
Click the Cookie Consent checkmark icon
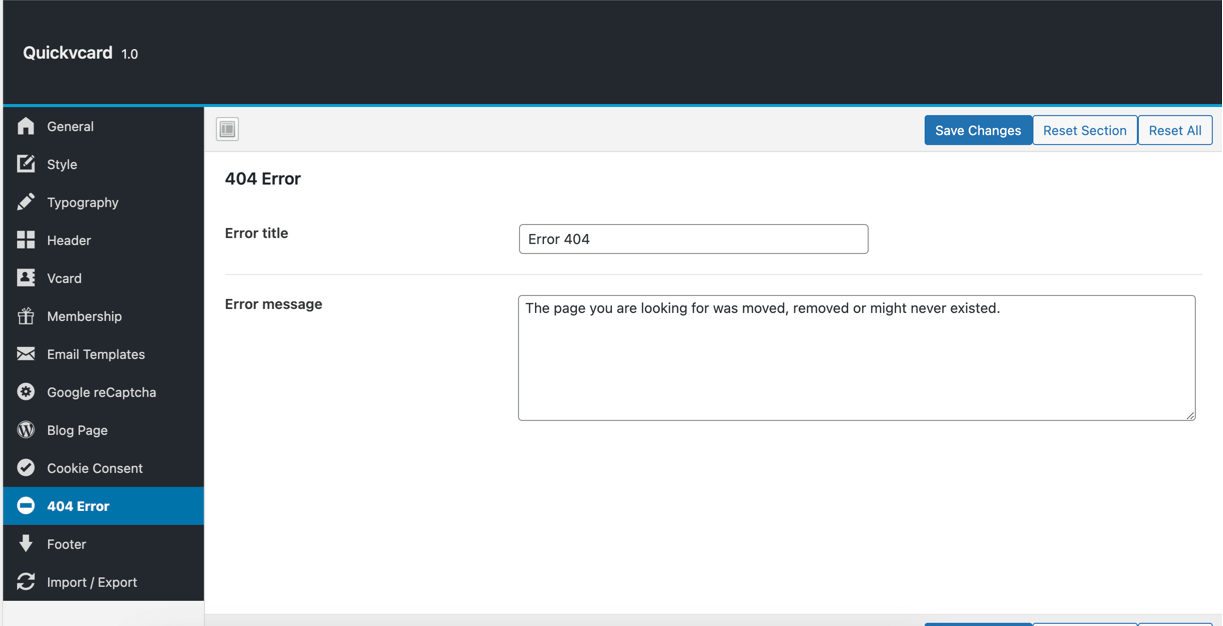(x=26, y=468)
